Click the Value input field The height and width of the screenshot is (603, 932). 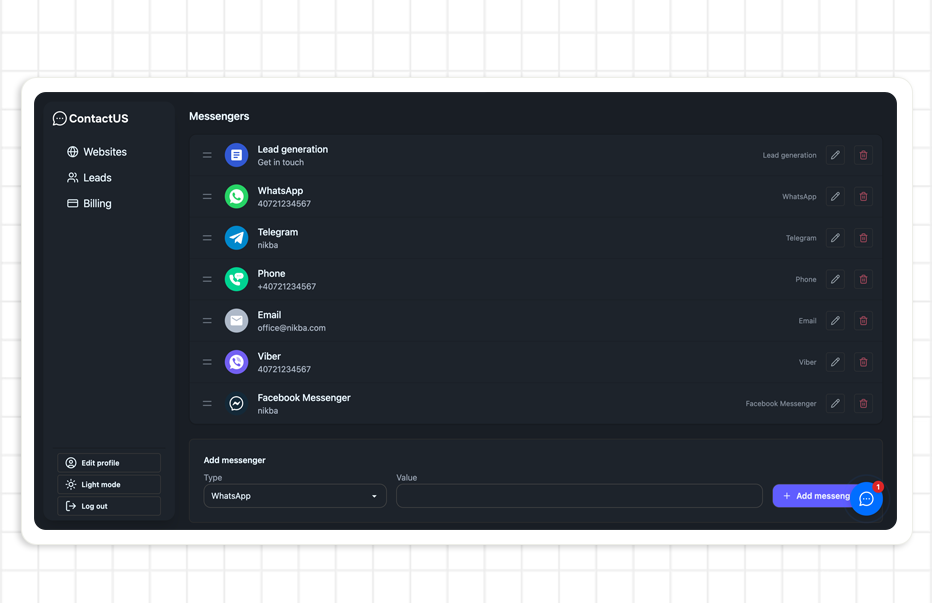click(579, 496)
